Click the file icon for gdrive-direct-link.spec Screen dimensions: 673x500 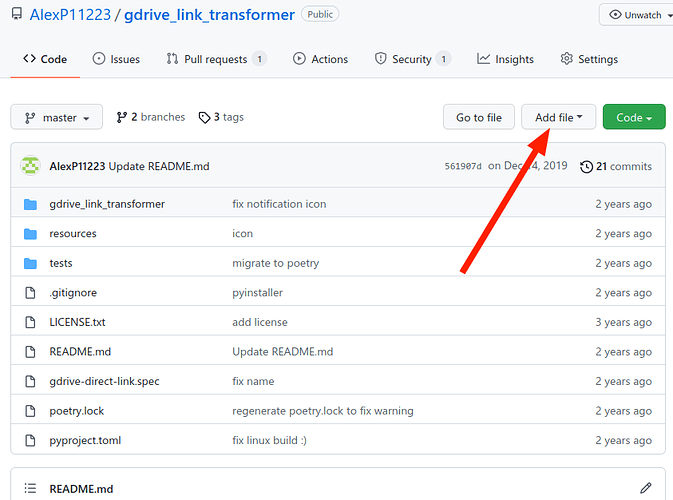coord(30,381)
